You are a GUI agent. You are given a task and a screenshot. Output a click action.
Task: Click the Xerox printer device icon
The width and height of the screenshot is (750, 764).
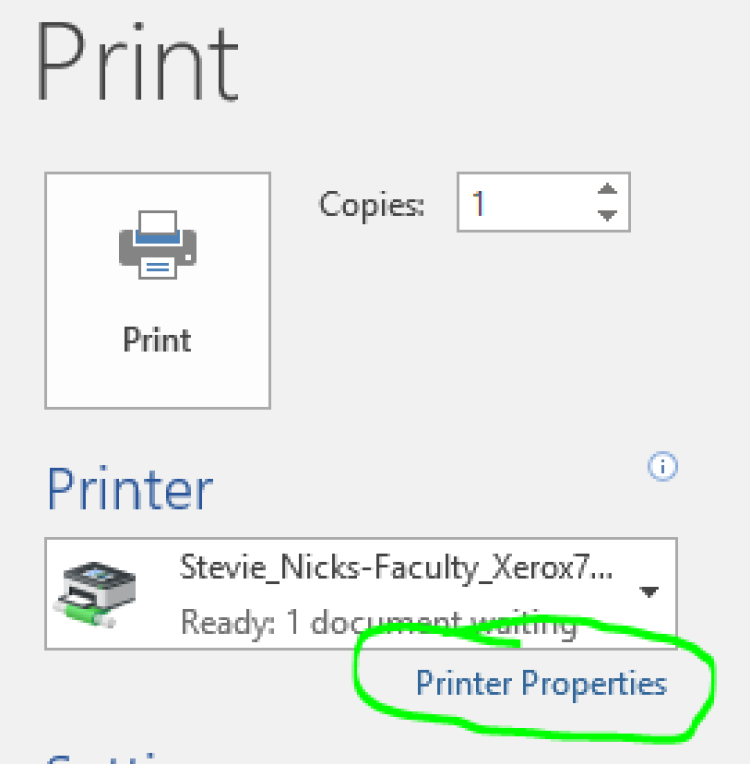(95, 594)
